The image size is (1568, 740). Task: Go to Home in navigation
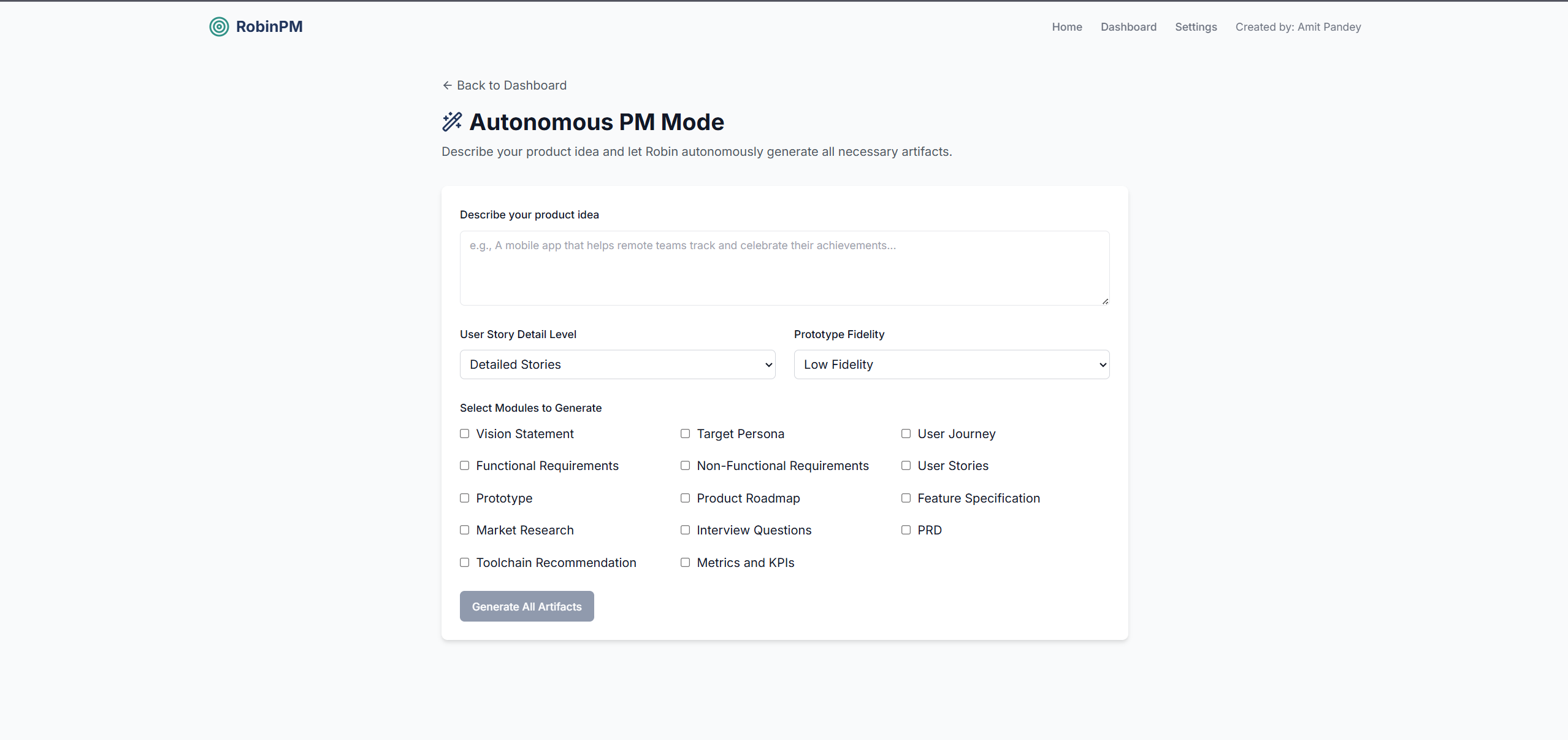tap(1066, 27)
